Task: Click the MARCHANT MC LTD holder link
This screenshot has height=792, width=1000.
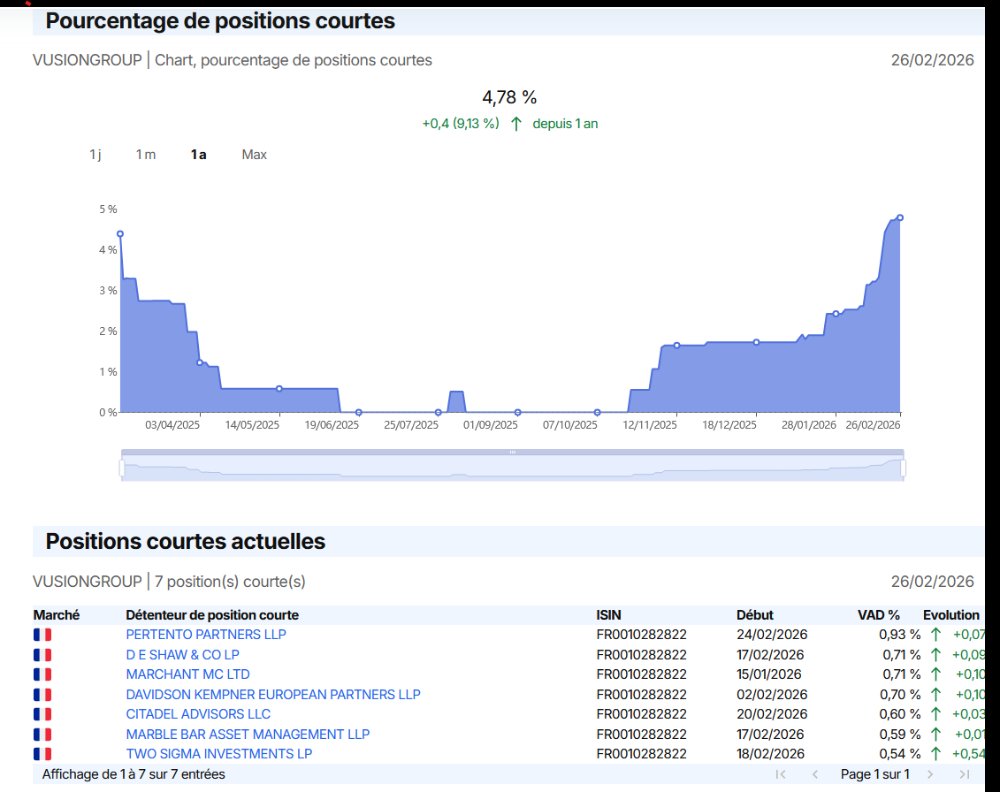Action: click(x=188, y=674)
